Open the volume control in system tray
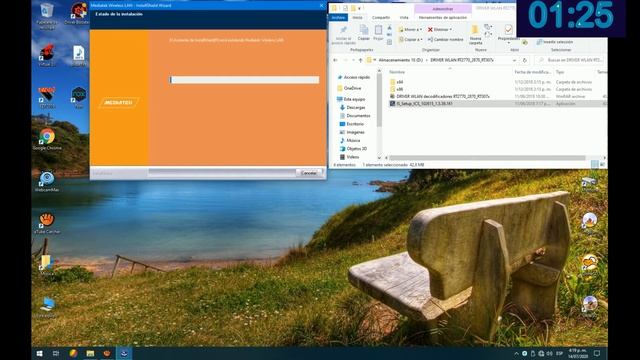Image resolution: width=640 pixels, height=360 pixels. pos(549,353)
